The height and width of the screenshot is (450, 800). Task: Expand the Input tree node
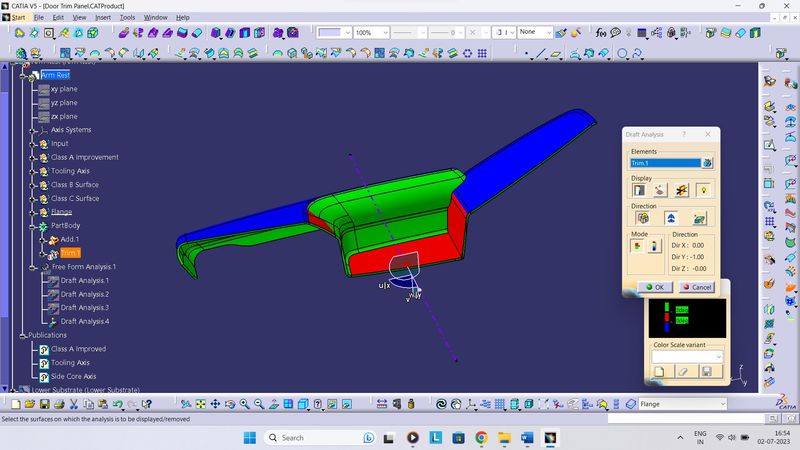click(x=33, y=144)
